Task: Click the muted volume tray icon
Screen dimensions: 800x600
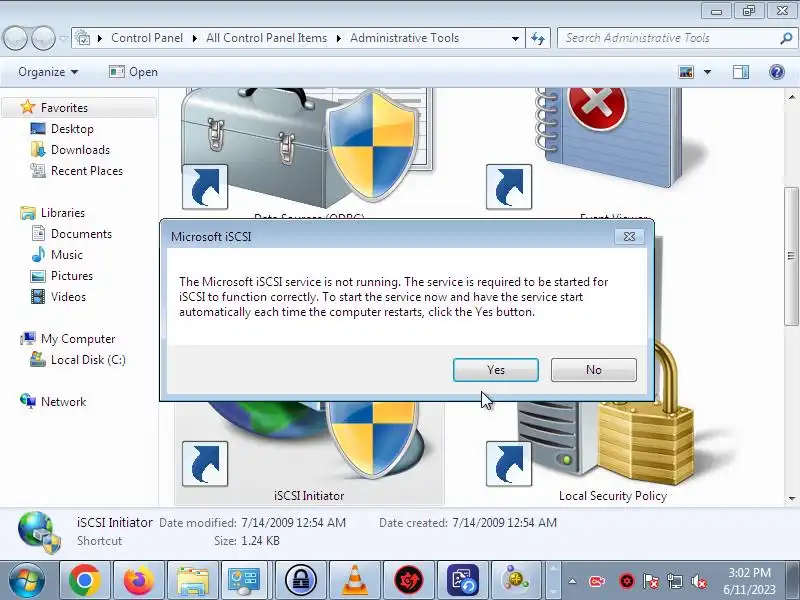Action: tap(698, 581)
